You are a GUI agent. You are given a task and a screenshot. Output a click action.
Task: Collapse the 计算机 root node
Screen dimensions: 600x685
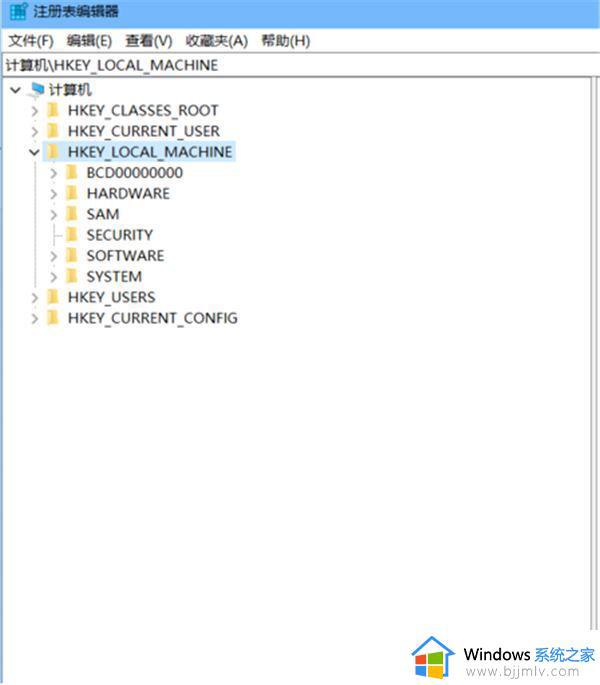[x=16, y=90]
